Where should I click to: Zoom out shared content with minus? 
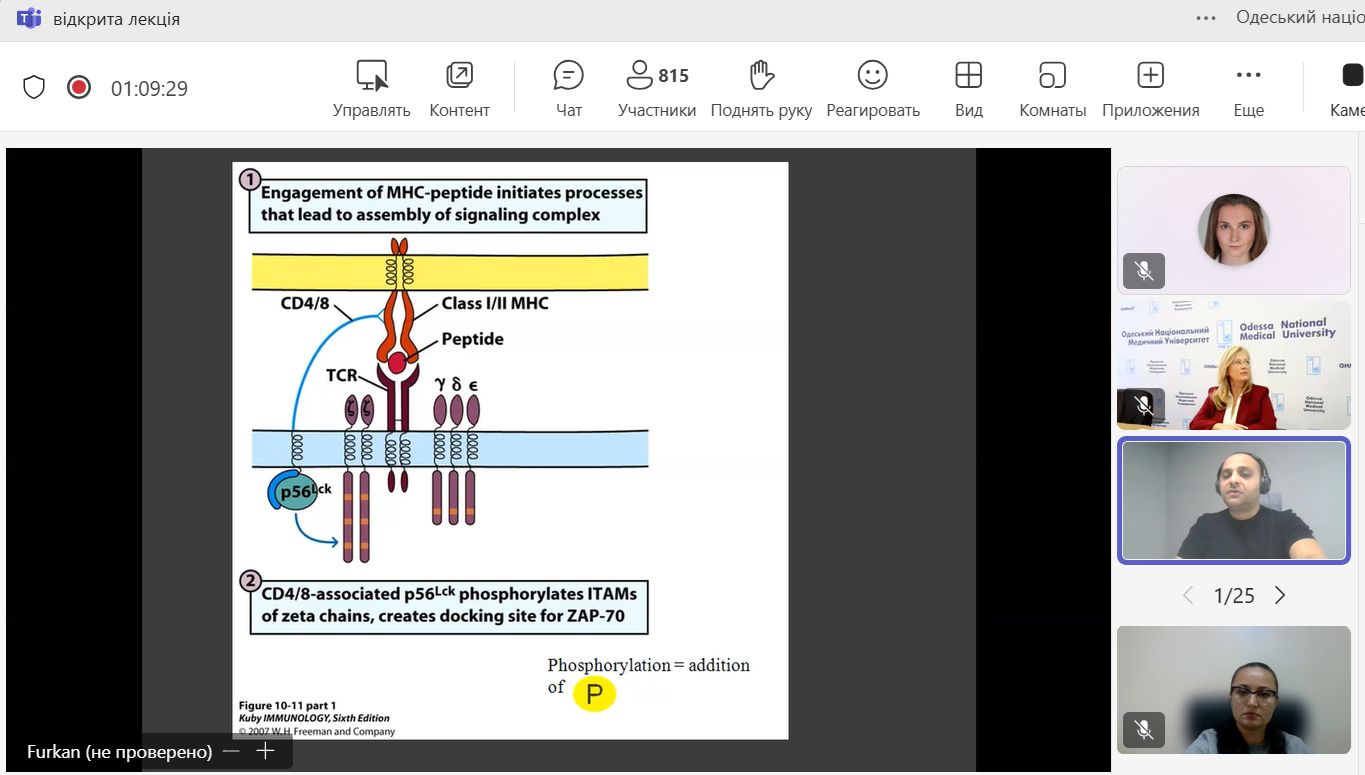pos(231,751)
